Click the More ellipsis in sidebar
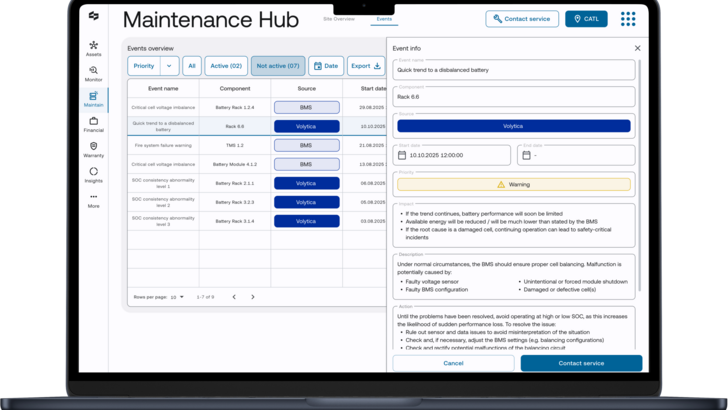728x410 pixels. 93,200
